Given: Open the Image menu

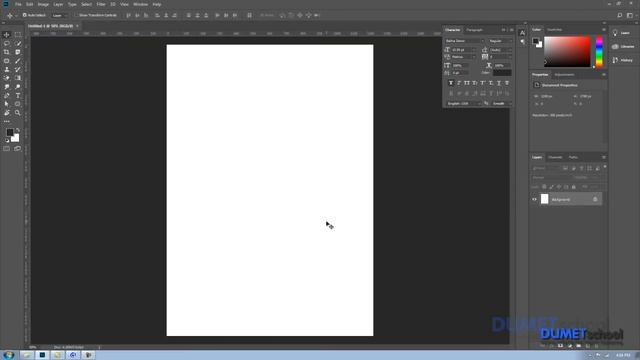Looking at the screenshot, I should (43, 4).
